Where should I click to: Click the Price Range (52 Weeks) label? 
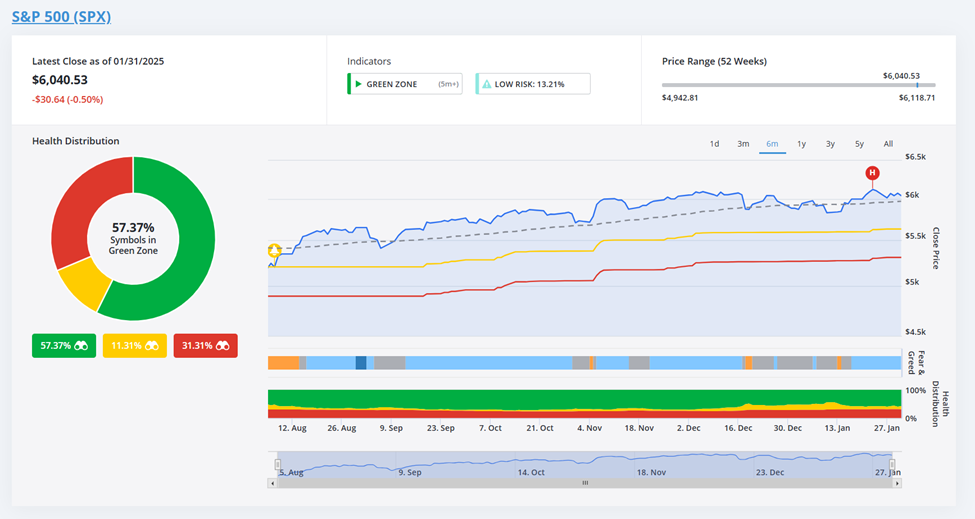coord(714,62)
